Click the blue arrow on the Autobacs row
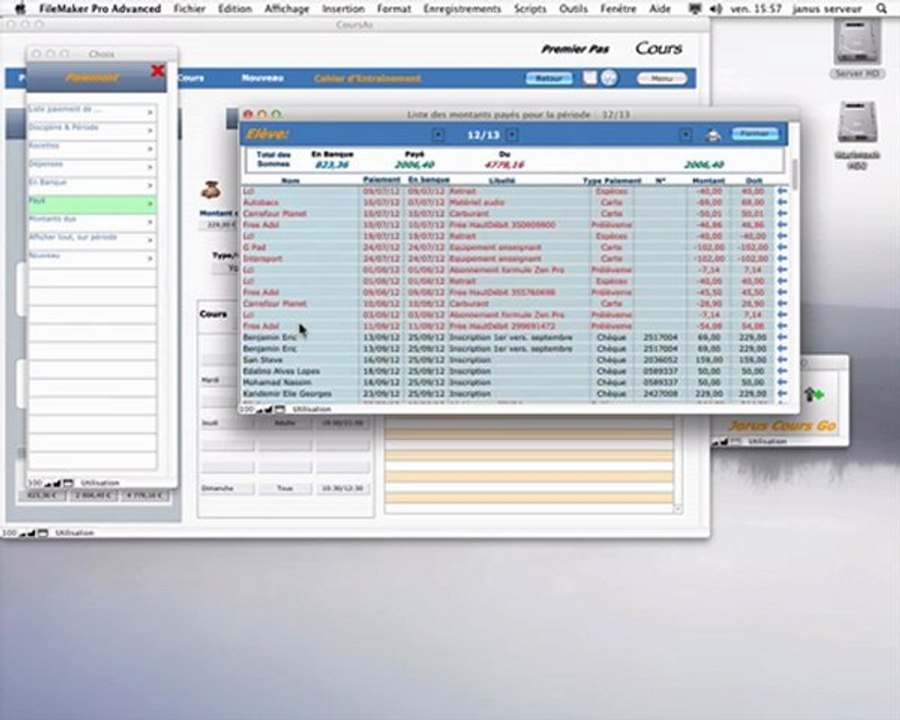 tap(782, 202)
